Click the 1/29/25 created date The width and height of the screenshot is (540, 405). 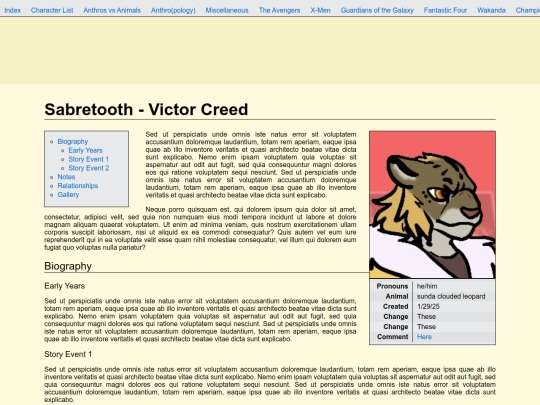[428, 307]
